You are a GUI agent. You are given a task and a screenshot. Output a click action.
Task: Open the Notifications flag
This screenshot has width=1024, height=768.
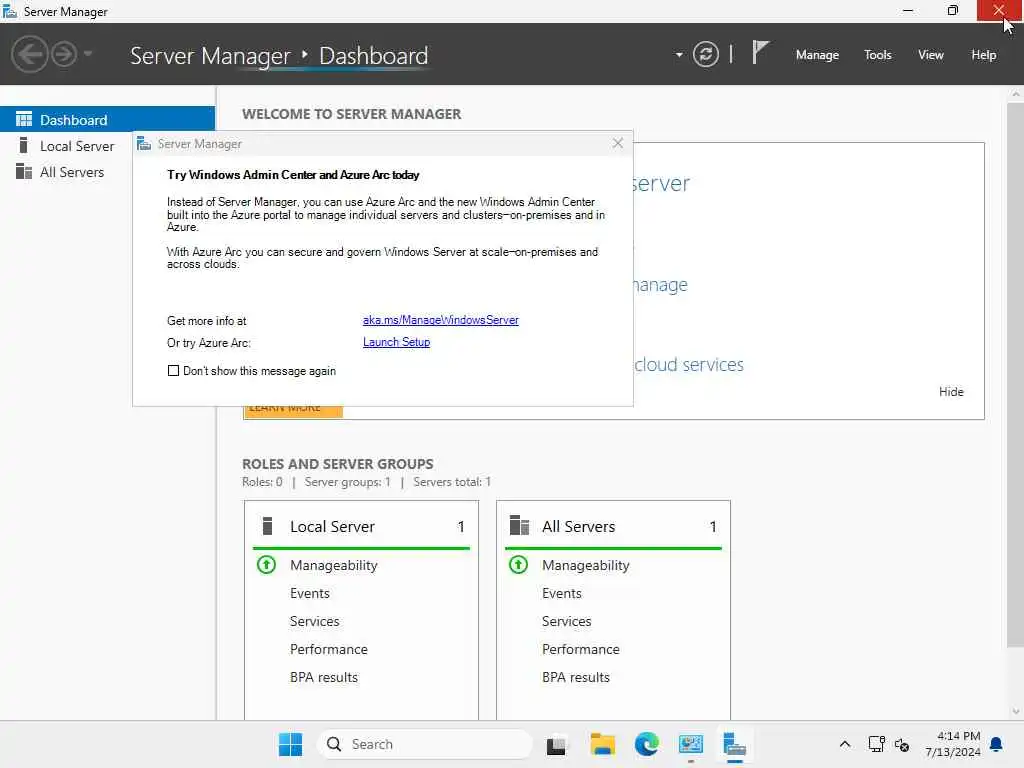click(x=760, y=52)
